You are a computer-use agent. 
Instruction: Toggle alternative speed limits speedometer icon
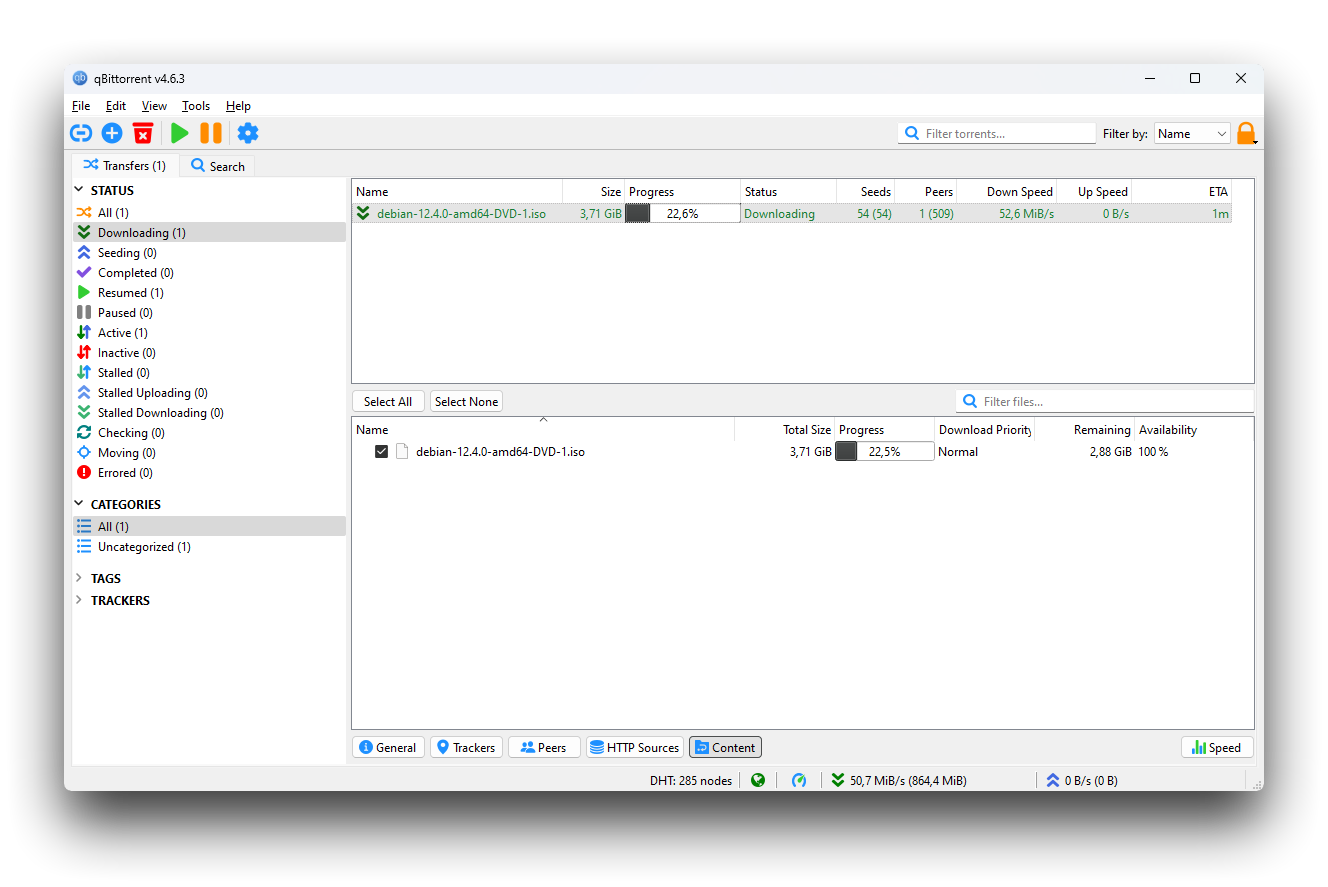pyautogui.click(x=799, y=780)
